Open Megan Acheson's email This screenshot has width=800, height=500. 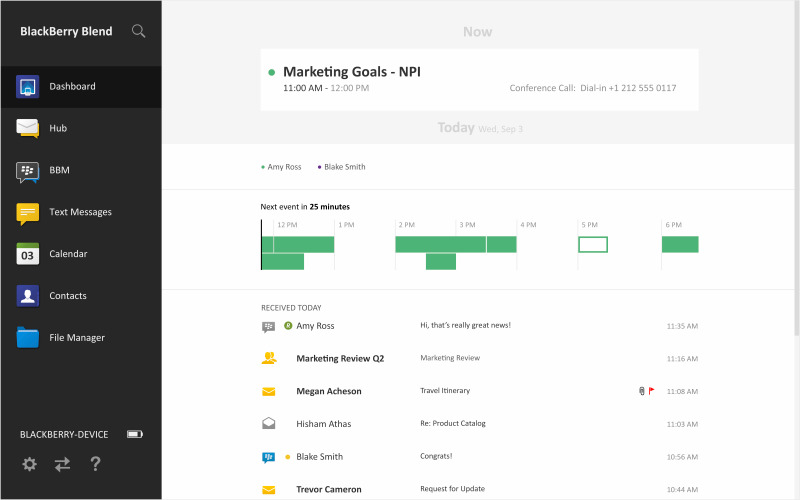tap(480, 391)
